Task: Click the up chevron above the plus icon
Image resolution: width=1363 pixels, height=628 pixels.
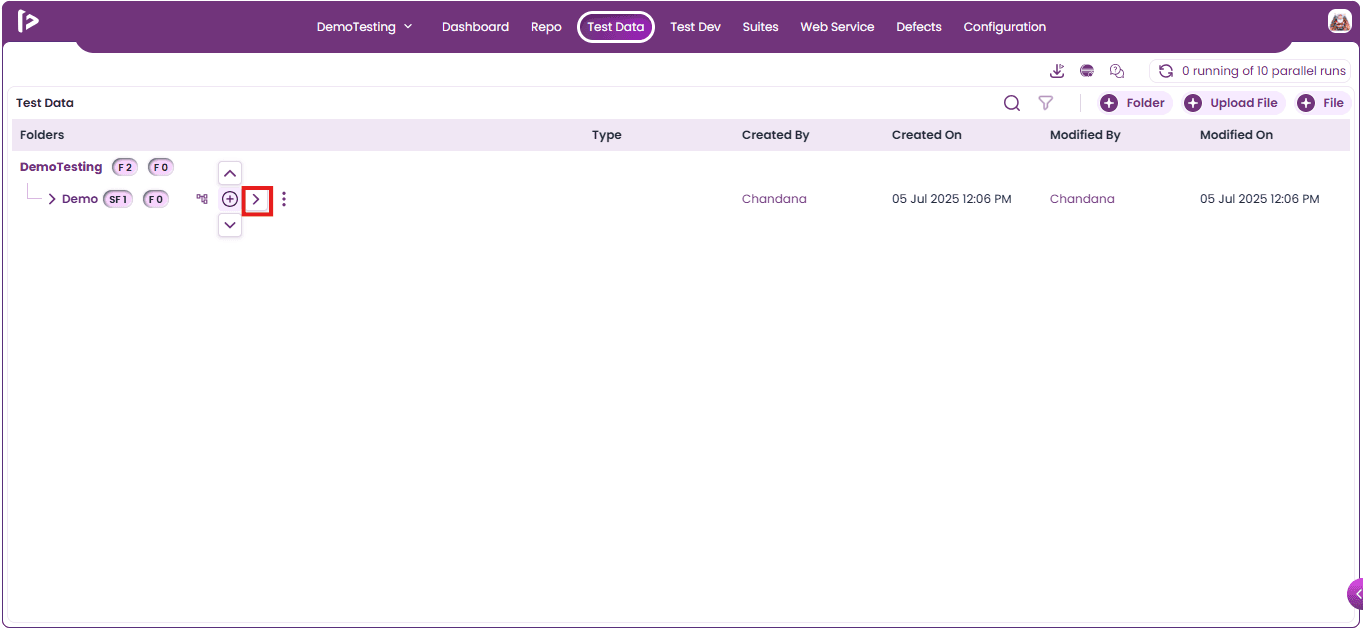Action: pos(230,173)
